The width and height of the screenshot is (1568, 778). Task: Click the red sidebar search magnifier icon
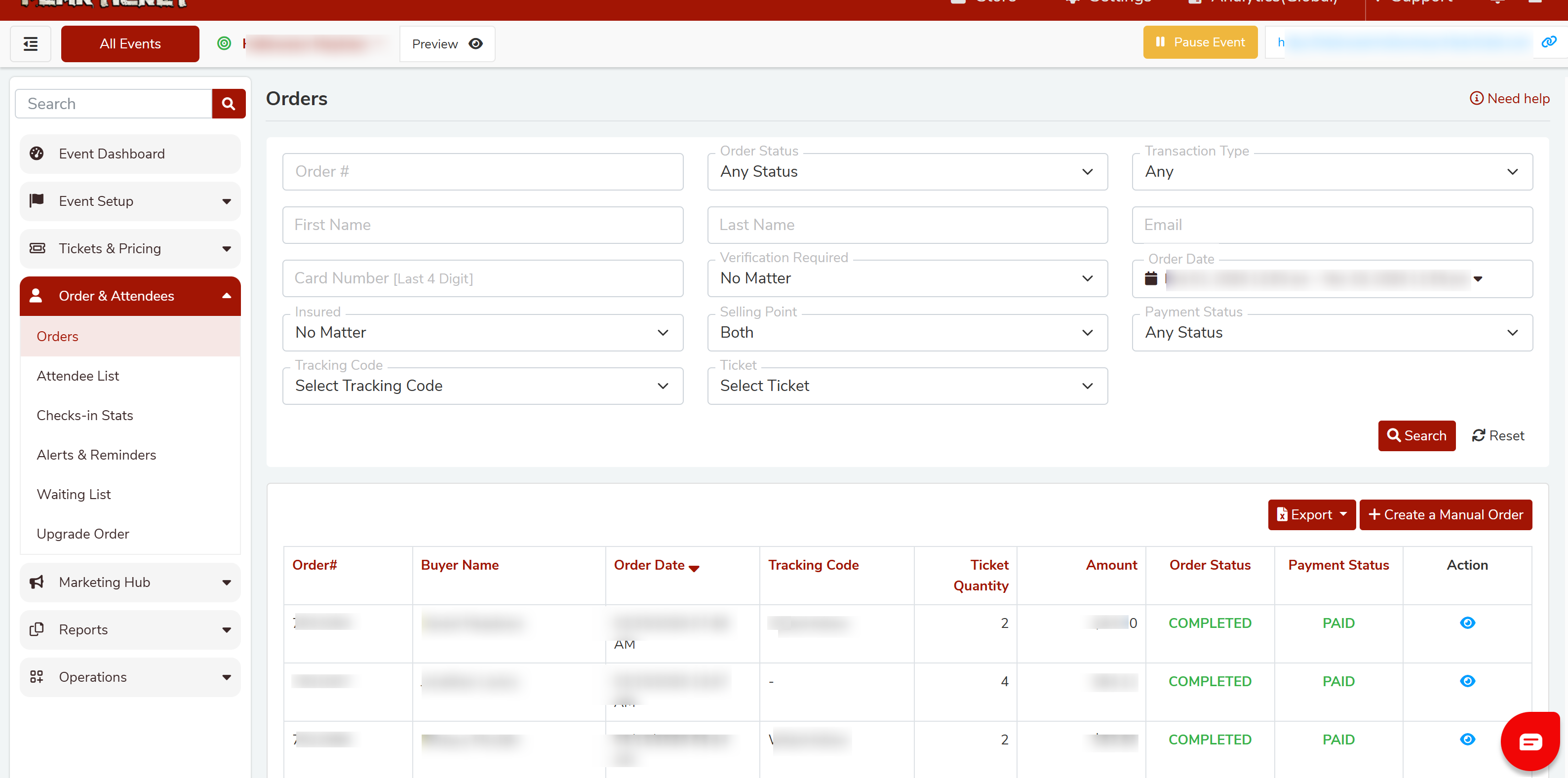click(x=228, y=104)
